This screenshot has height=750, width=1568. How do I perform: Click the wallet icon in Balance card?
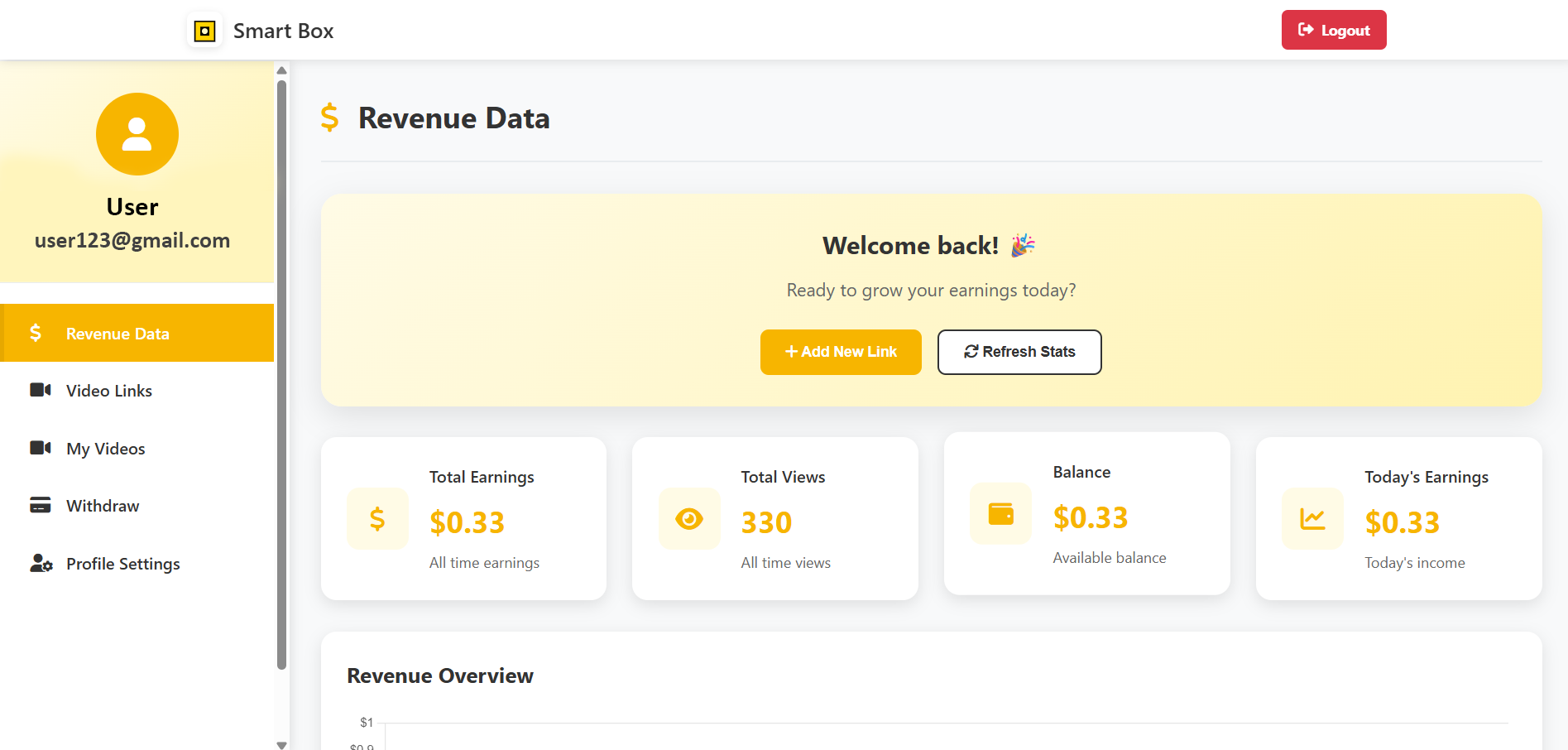pos(1000,514)
